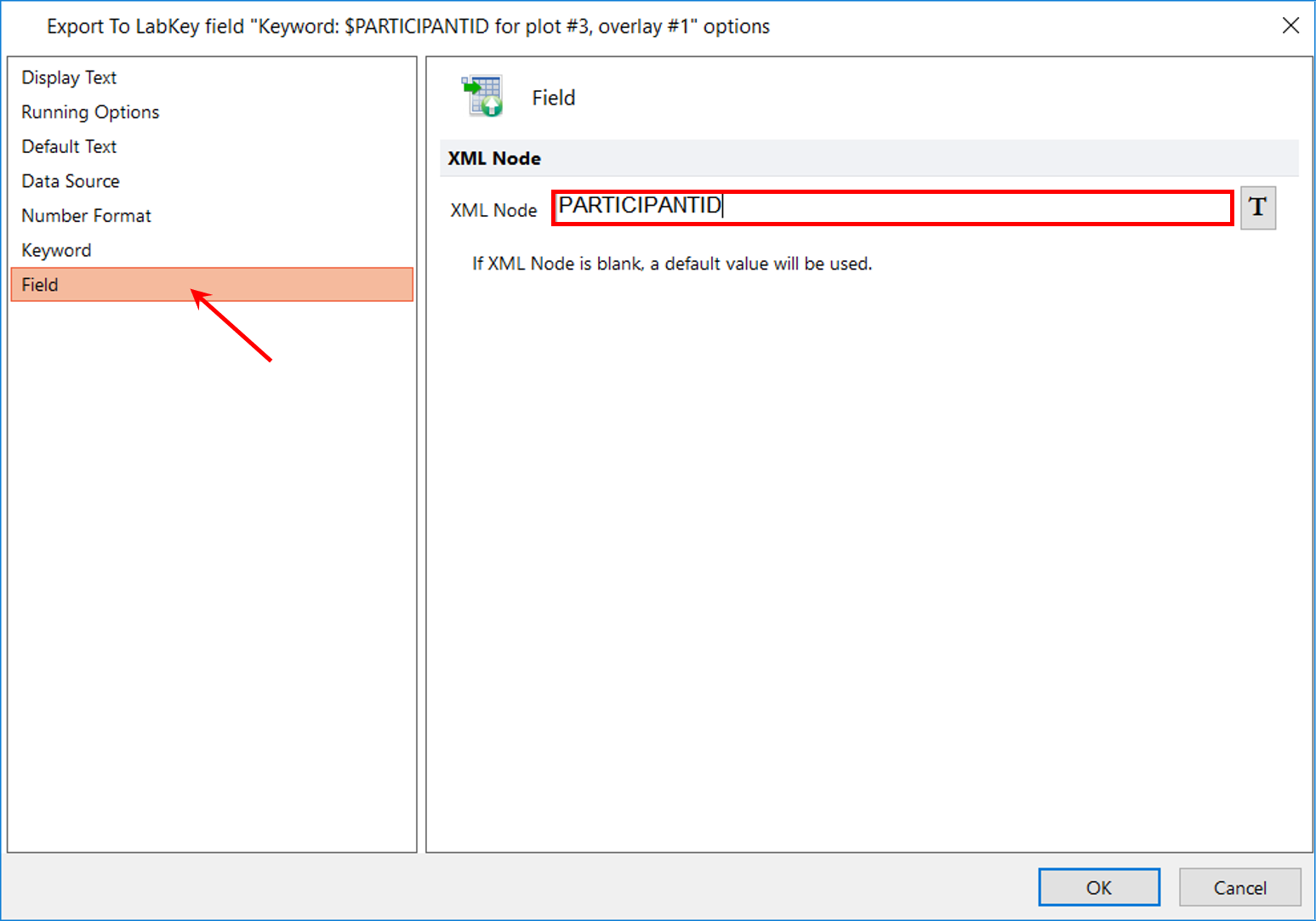Cancel the export field options
The width and height of the screenshot is (1316, 921).
1239,888
